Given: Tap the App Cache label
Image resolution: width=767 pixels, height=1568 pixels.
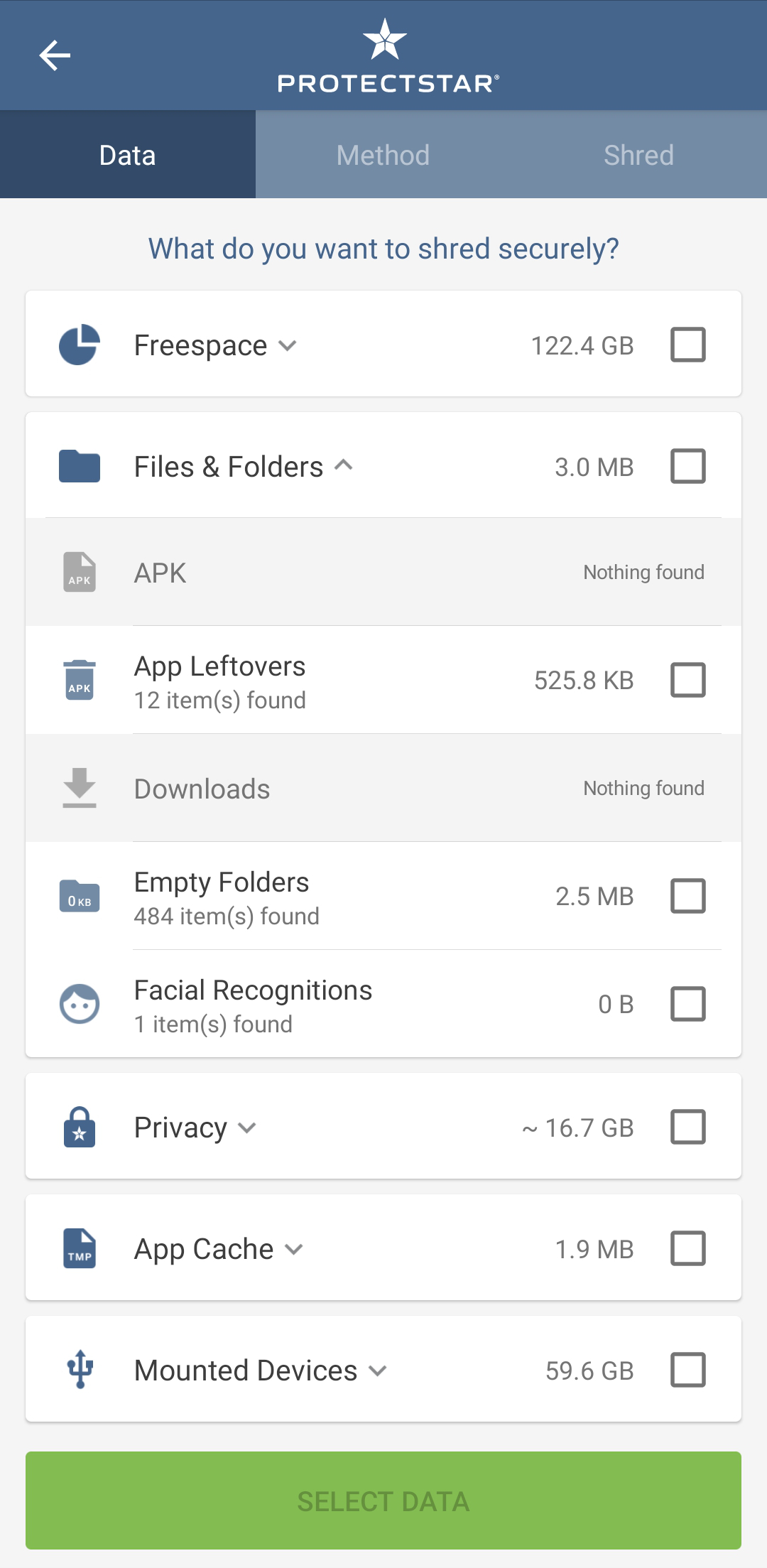Looking at the screenshot, I should [204, 1250].
